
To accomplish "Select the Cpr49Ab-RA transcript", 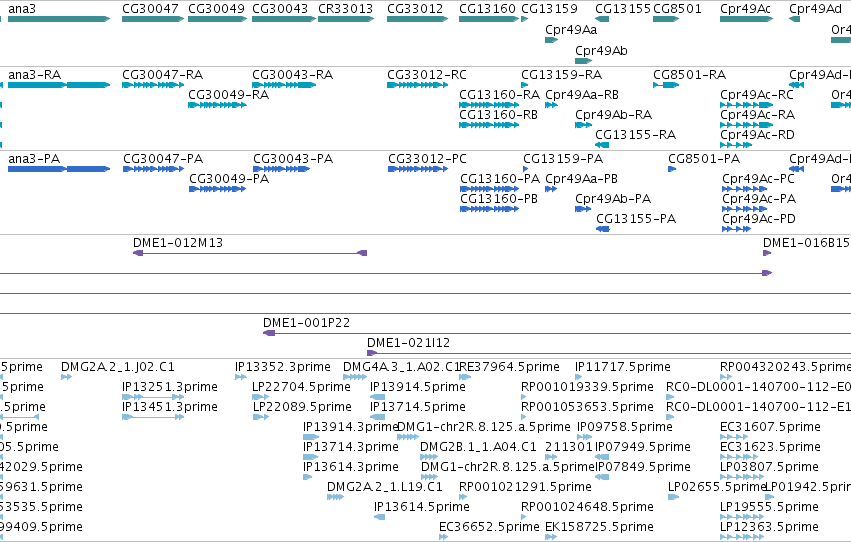I will [583, 125].
